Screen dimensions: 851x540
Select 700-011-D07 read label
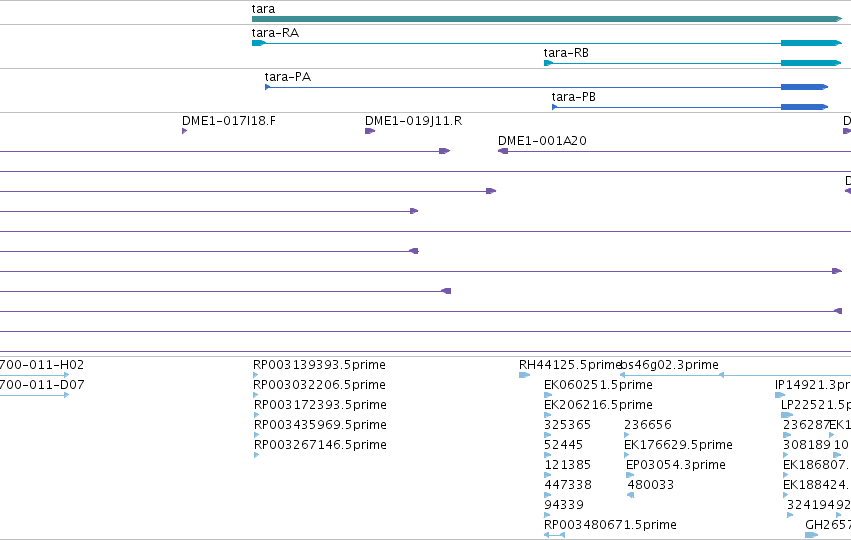(42, 385)
